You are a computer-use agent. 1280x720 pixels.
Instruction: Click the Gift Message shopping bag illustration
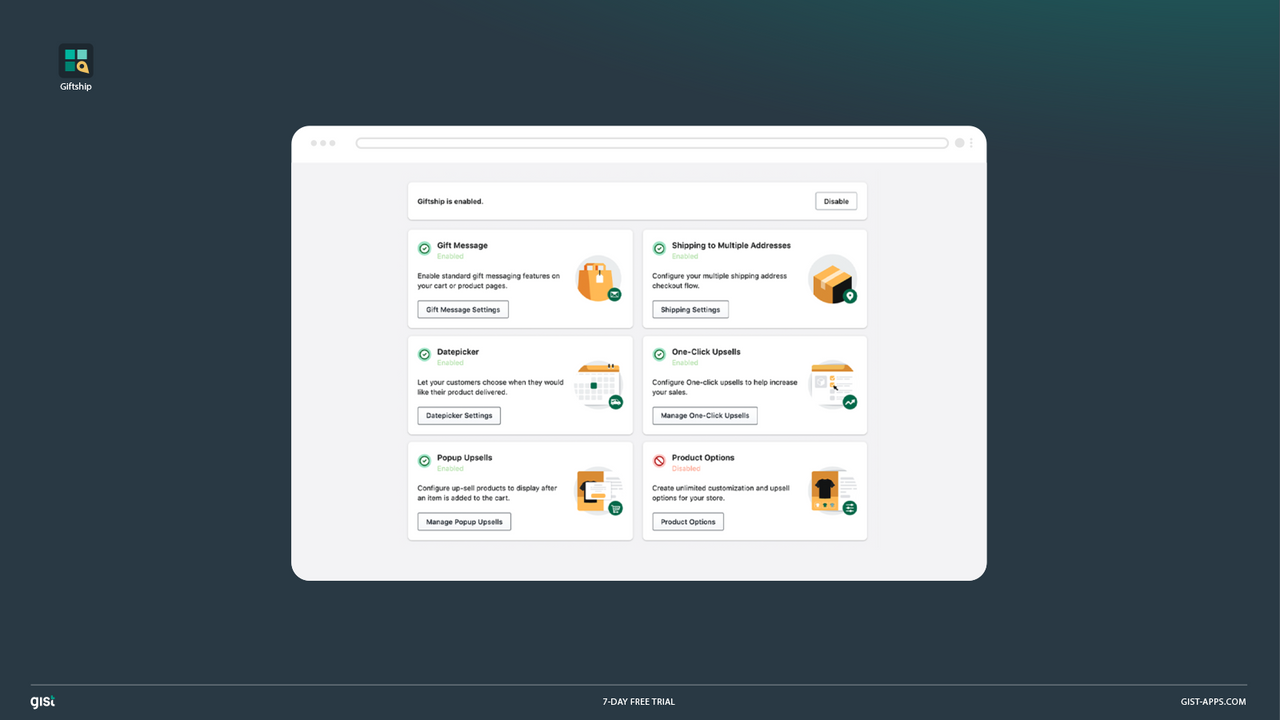pyautogui.click(x=599, y=279)
